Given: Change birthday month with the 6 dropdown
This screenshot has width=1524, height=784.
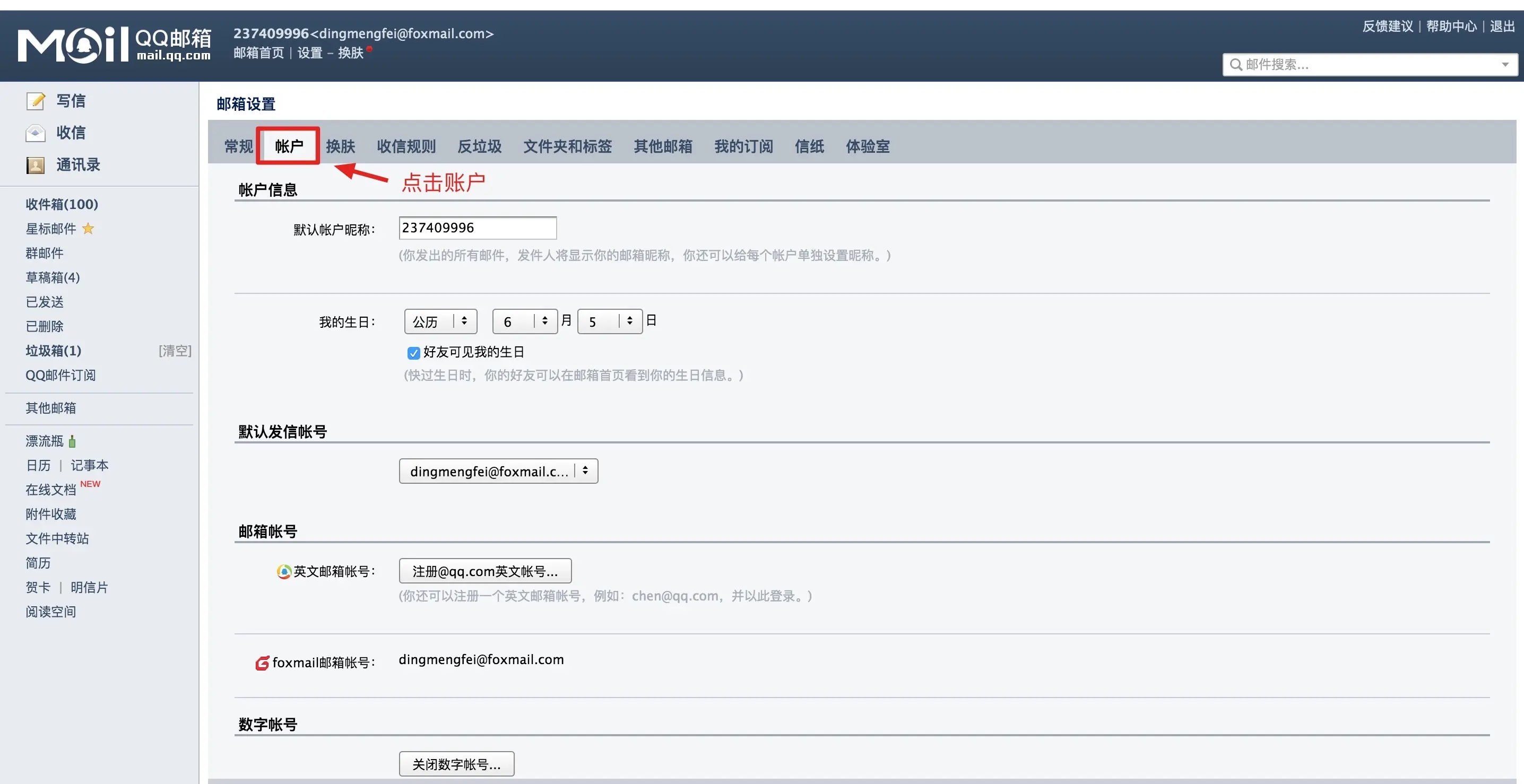Looking at the screenshot, I should pos(524,321).
